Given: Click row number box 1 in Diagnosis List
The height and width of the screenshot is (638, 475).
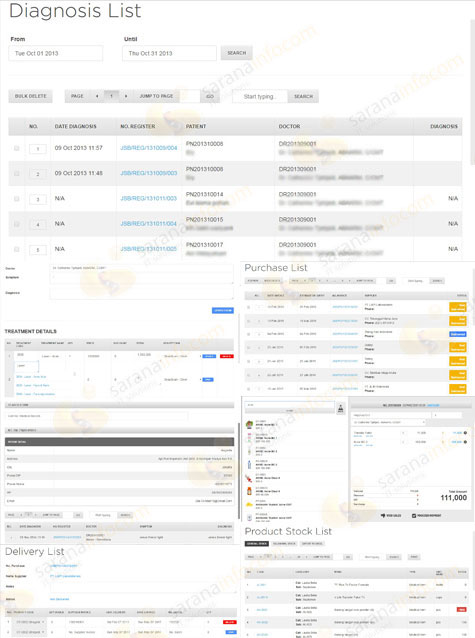Looking at the screenshot, I should pos(38,149).
